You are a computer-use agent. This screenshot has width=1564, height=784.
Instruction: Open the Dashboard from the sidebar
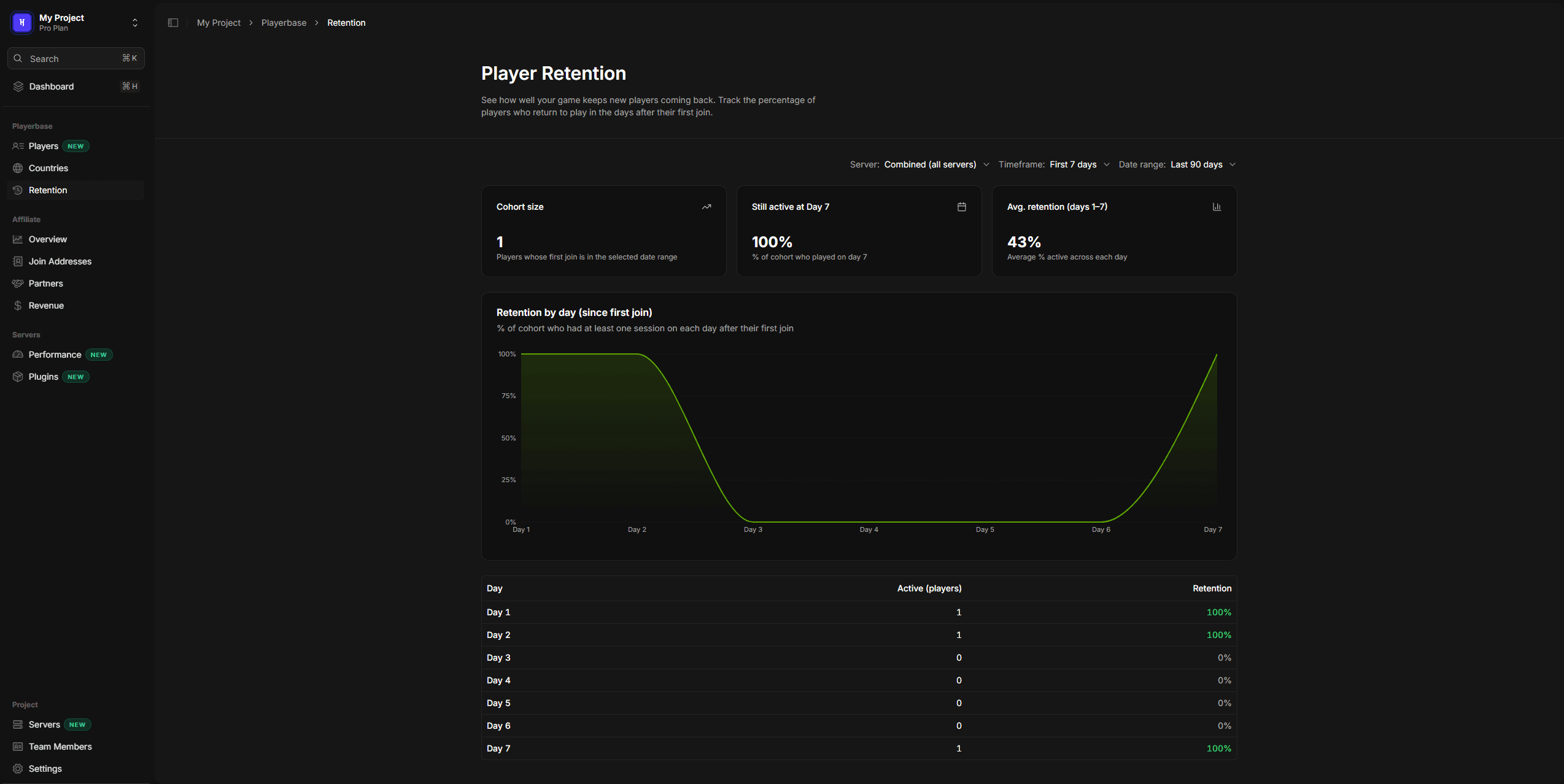pos(51,86)
